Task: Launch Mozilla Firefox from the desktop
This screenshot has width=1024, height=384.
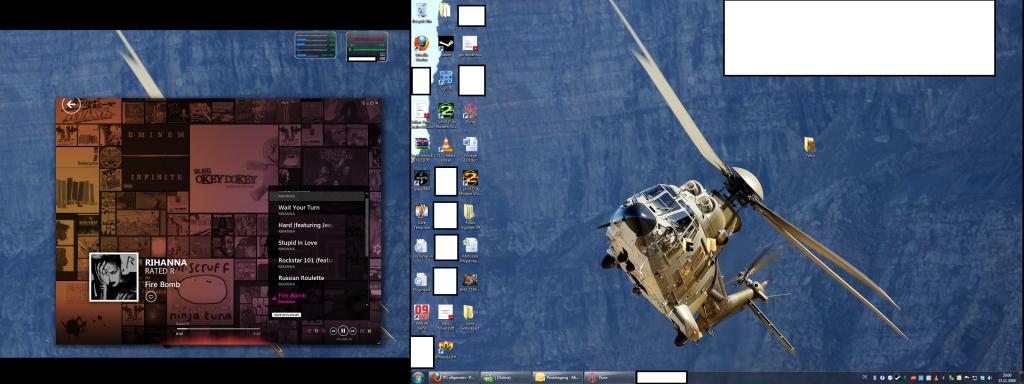Action: tap(422, 47)
